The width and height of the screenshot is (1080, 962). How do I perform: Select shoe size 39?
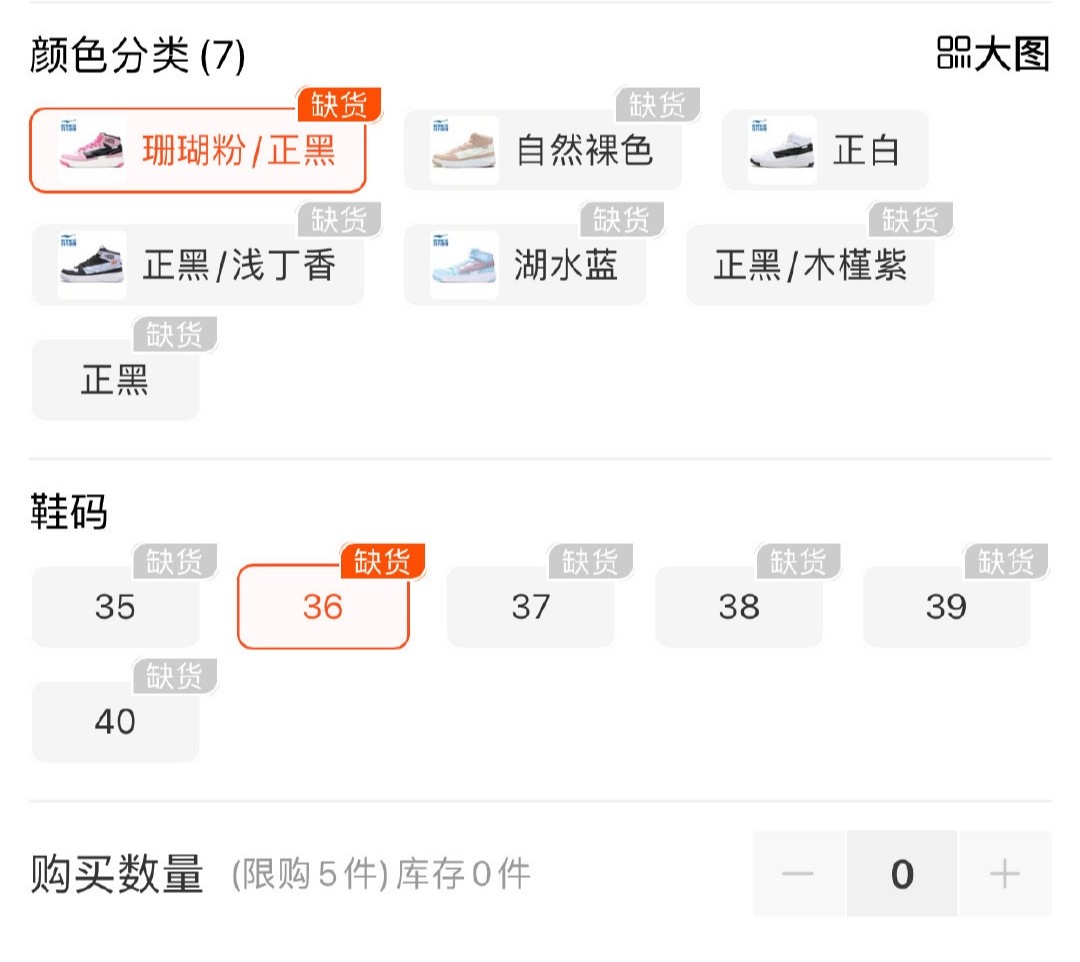pos(946,605)
